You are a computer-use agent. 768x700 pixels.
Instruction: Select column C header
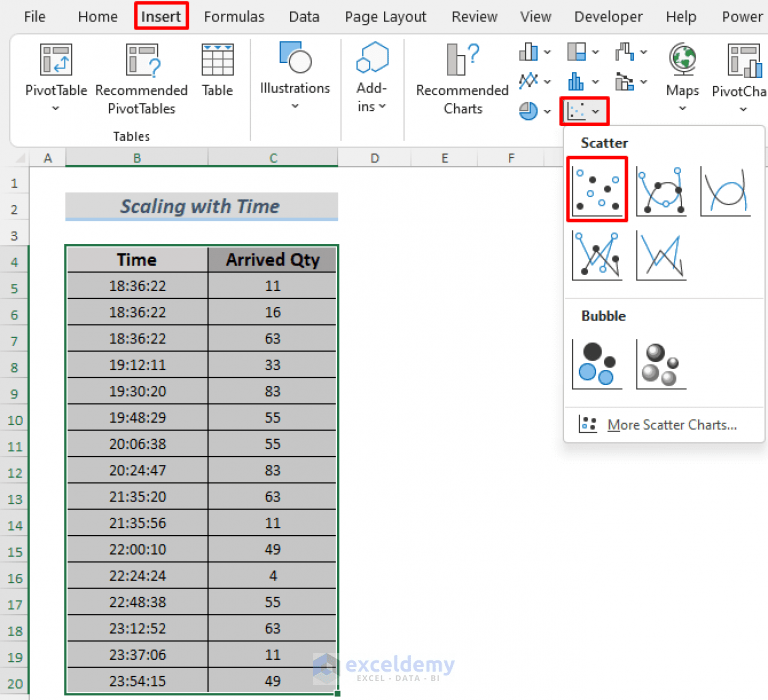tap(273, 158)
